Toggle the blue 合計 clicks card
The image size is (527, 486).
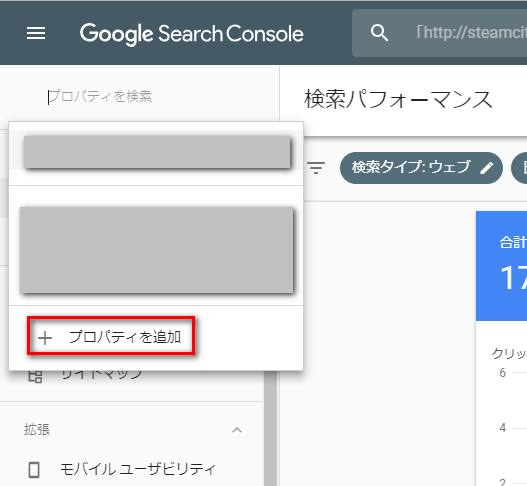pos(501,266)
